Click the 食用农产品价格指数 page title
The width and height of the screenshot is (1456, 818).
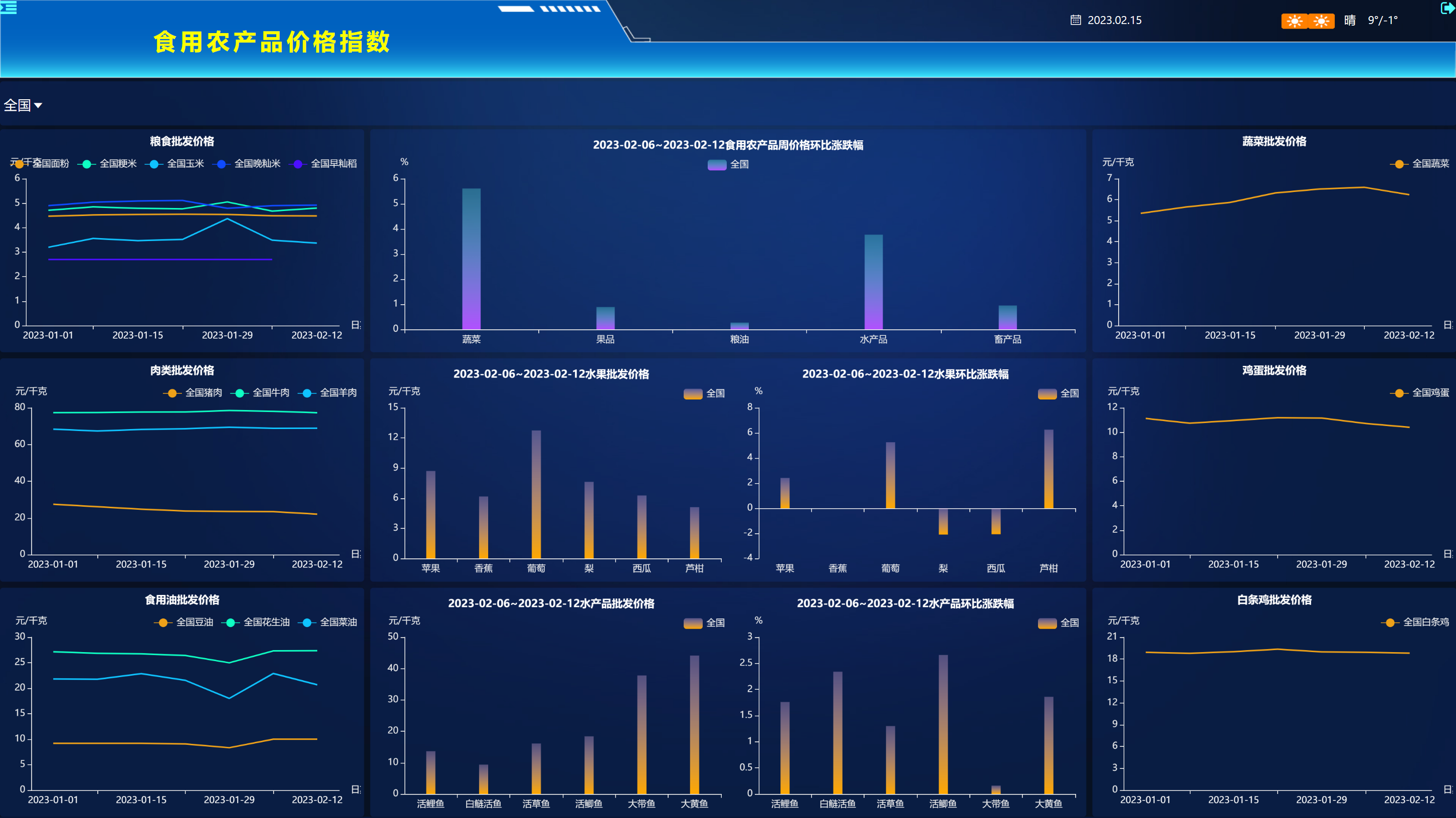tap(272, 42)
